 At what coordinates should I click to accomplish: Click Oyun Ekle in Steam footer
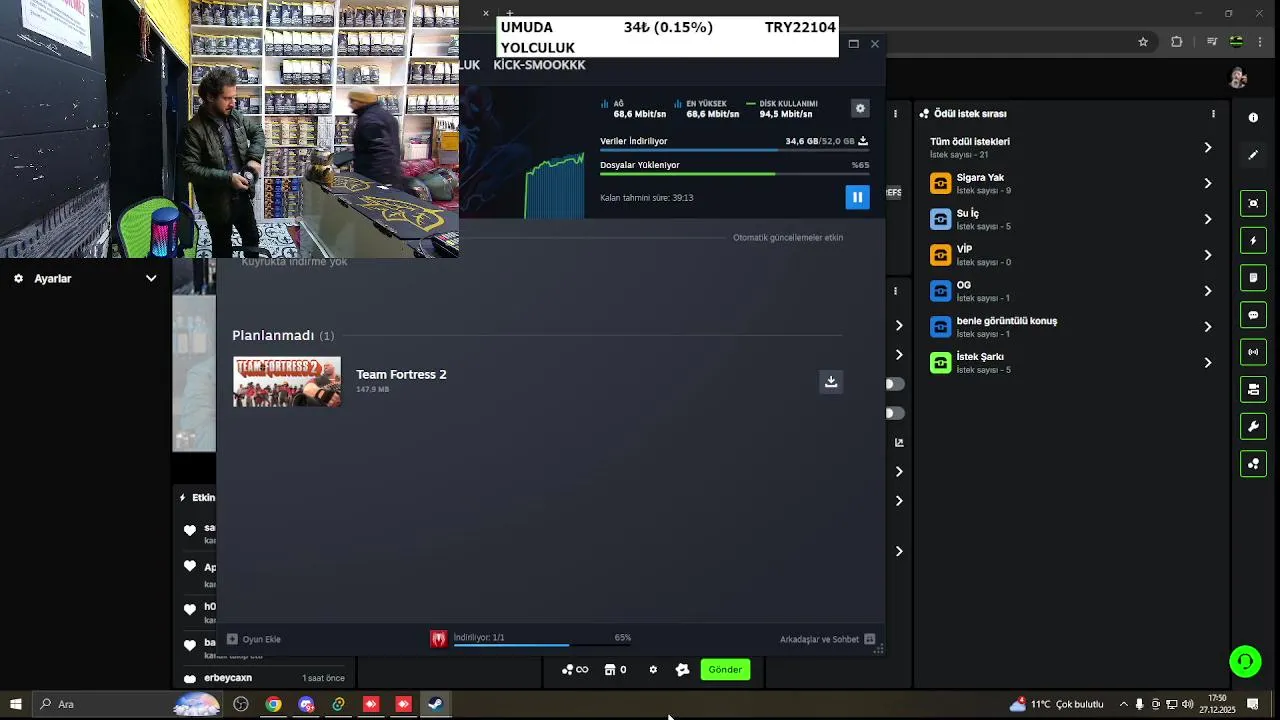tap(253, 639)
